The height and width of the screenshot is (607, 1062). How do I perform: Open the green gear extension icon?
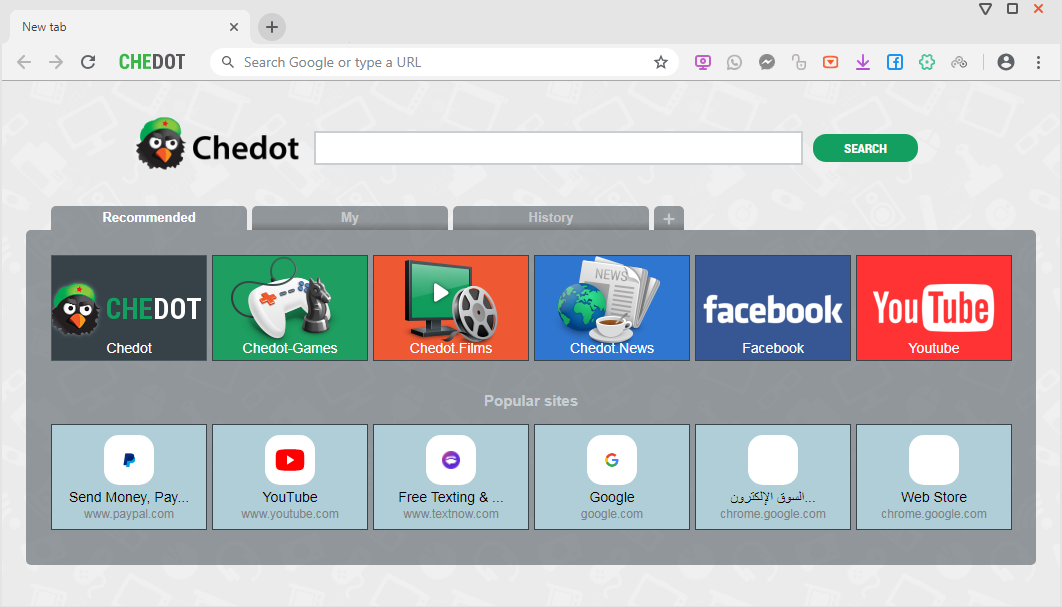[927, 62]
